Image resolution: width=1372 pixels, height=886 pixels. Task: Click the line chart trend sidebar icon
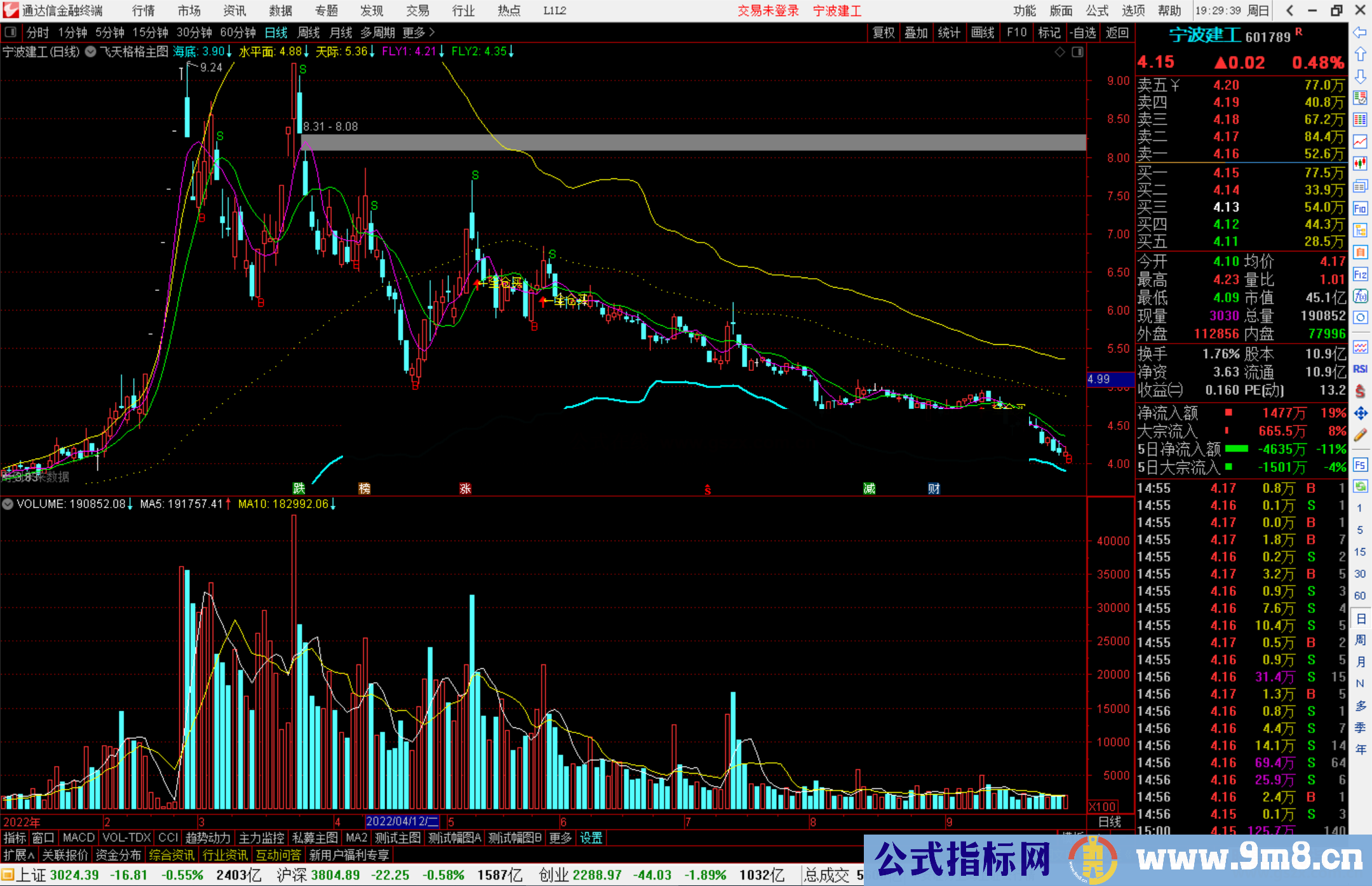pyautogui.click(x=1360, y=142)
